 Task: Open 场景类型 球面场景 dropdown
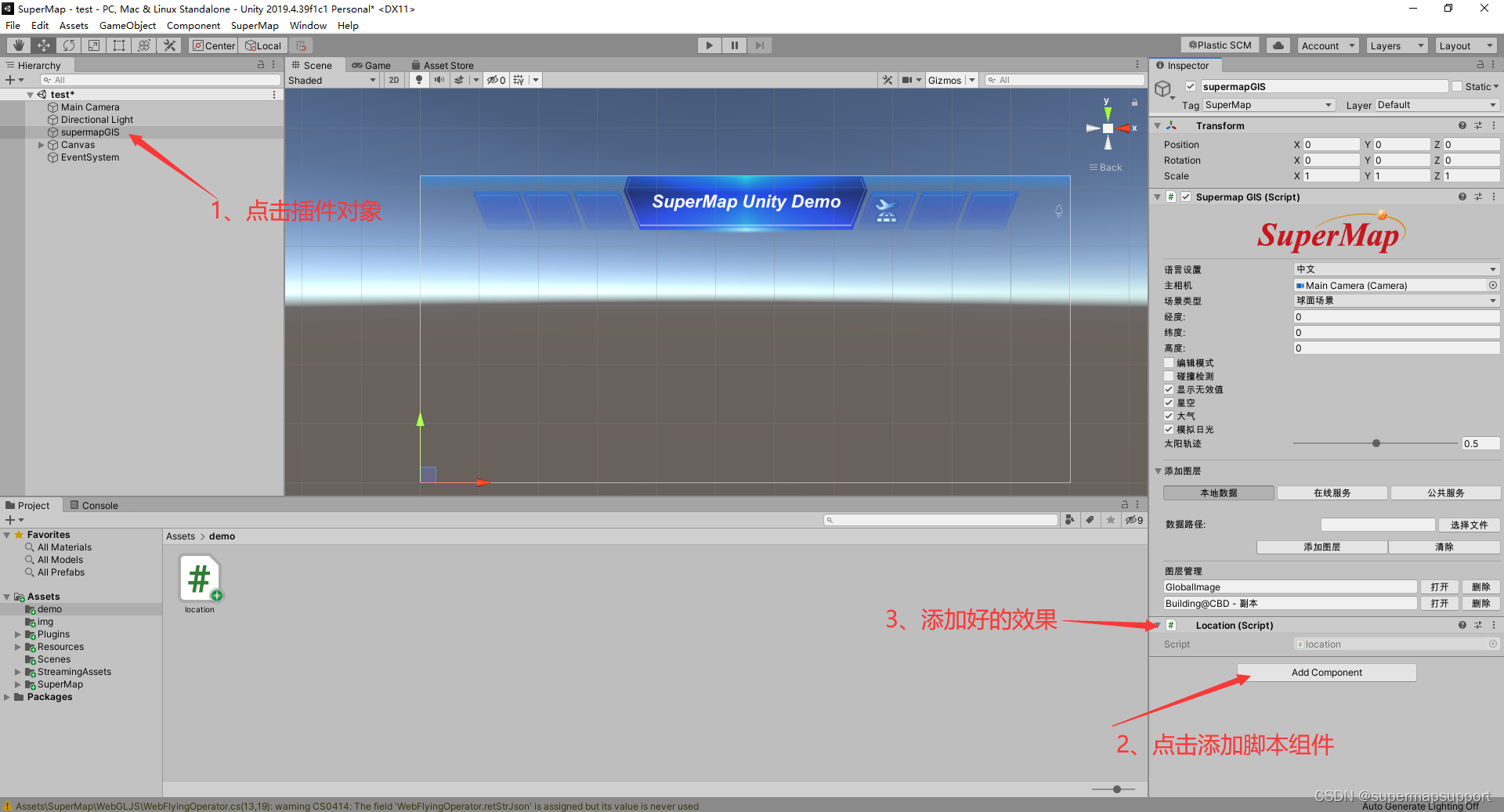(1397, 301)
